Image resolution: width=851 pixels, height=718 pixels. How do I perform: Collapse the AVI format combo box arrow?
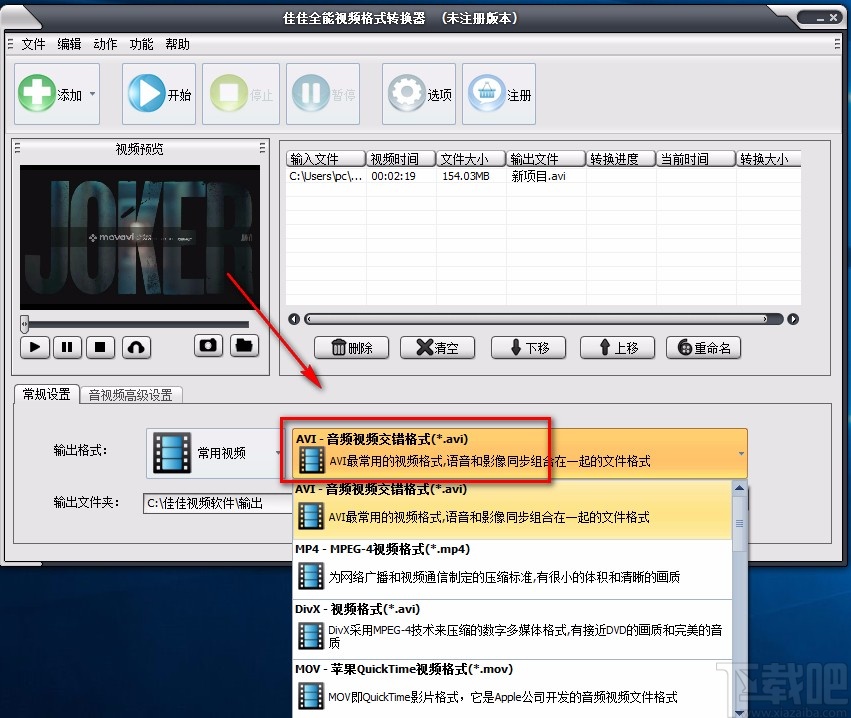coord(741,453)
